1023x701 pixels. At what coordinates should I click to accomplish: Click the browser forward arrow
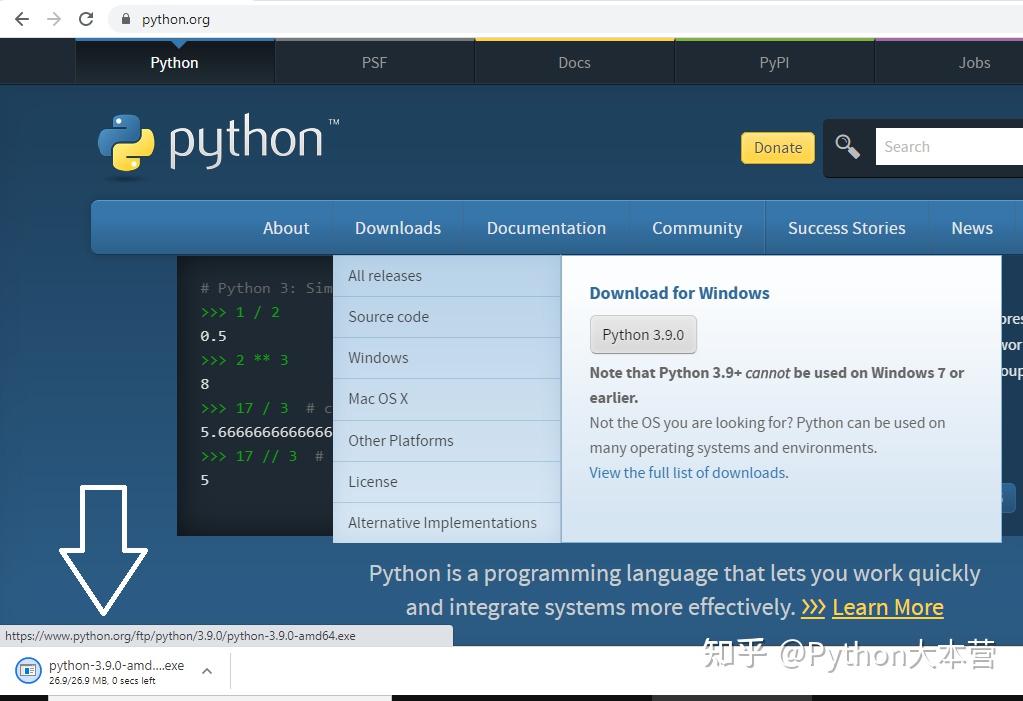click(x=53, y=19)
